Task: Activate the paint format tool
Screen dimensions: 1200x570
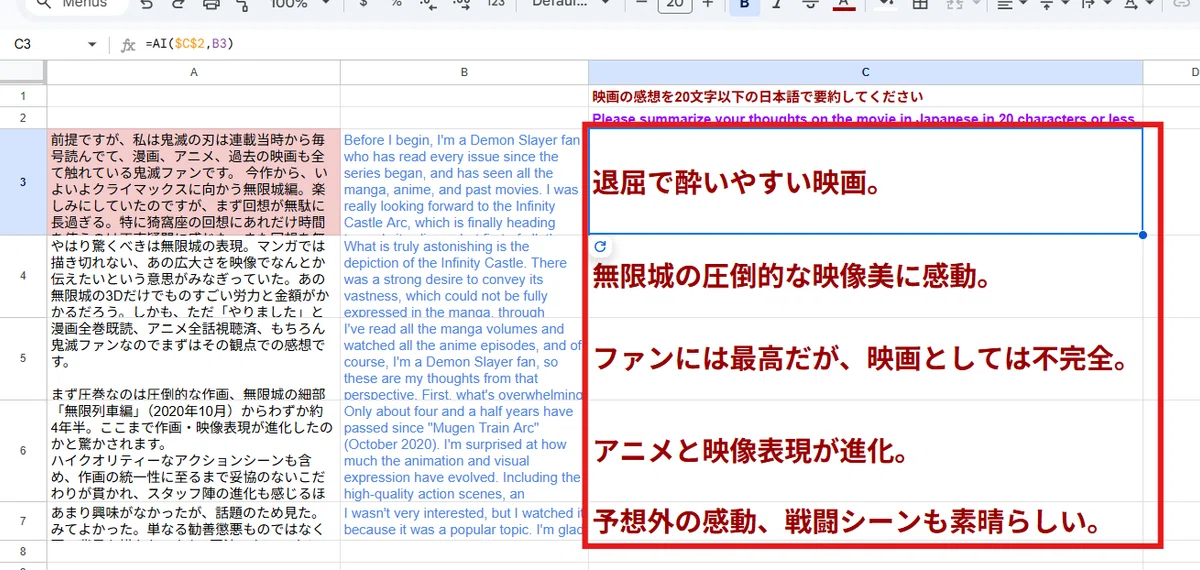Action: (x=241, y=4)
